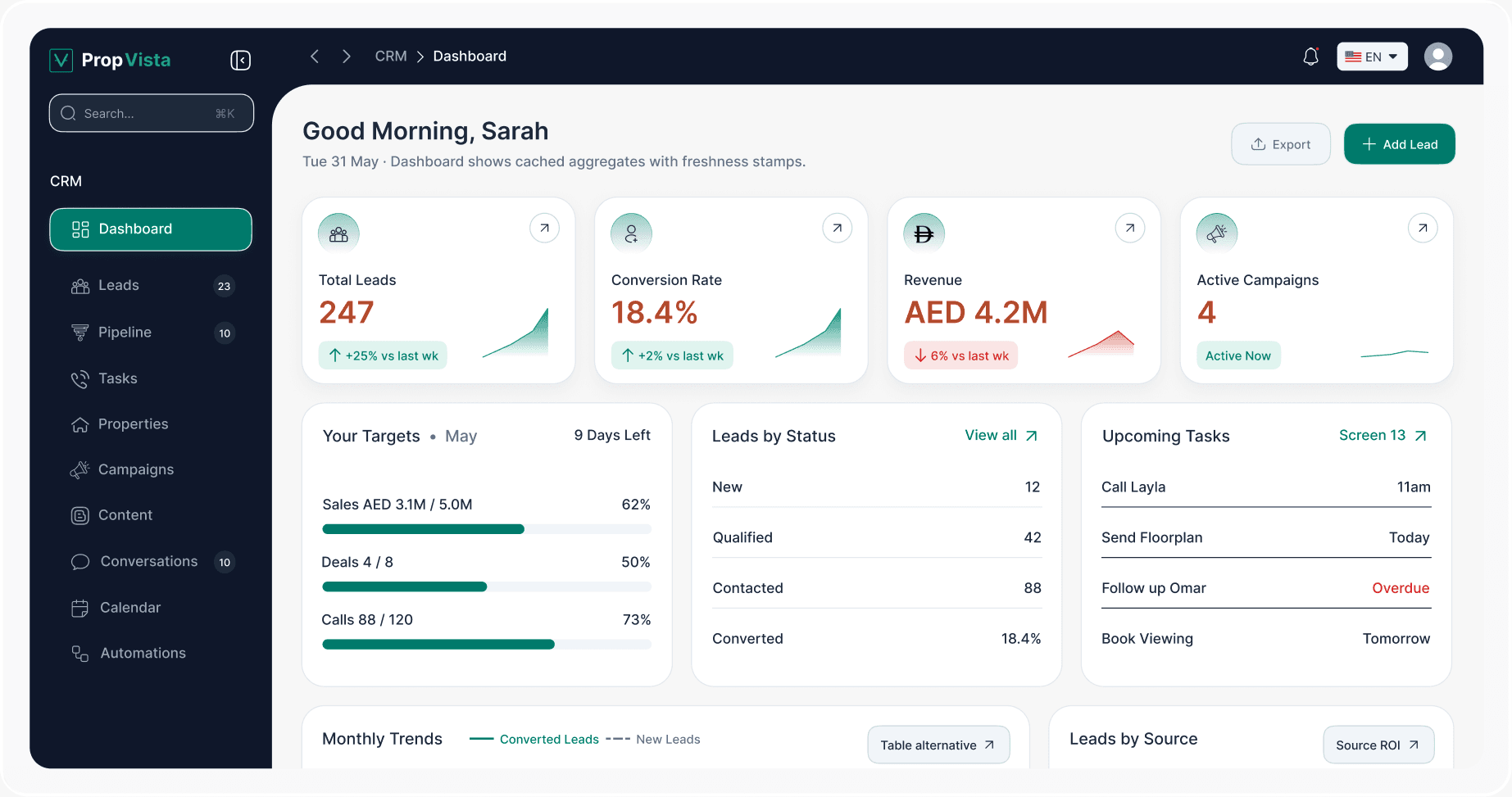Click the Calls 88 / 120 progress bar
The height and width of the screenshot is (797, 1512).
click(487, 645)
